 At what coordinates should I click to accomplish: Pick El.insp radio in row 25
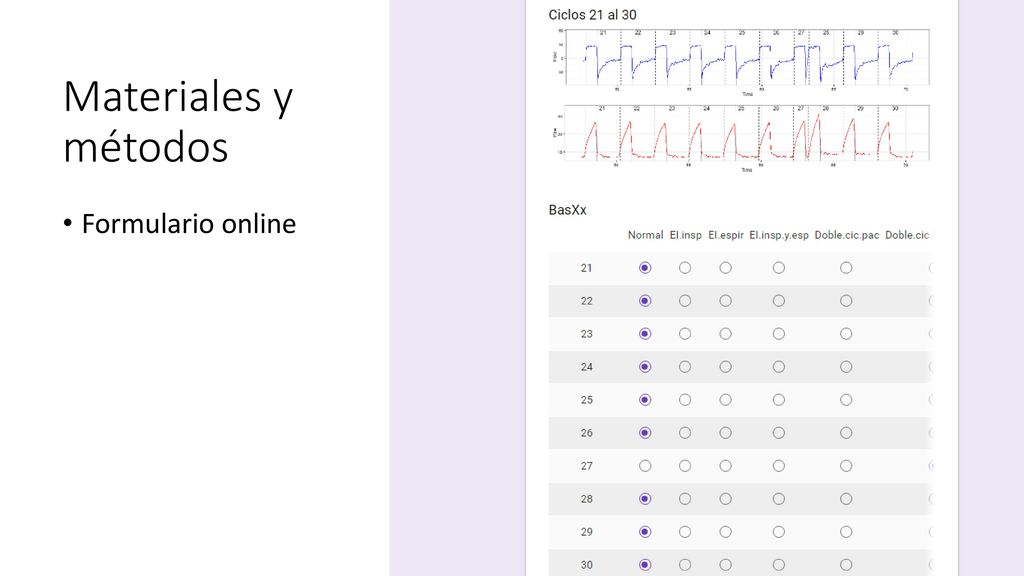[685, 400]
